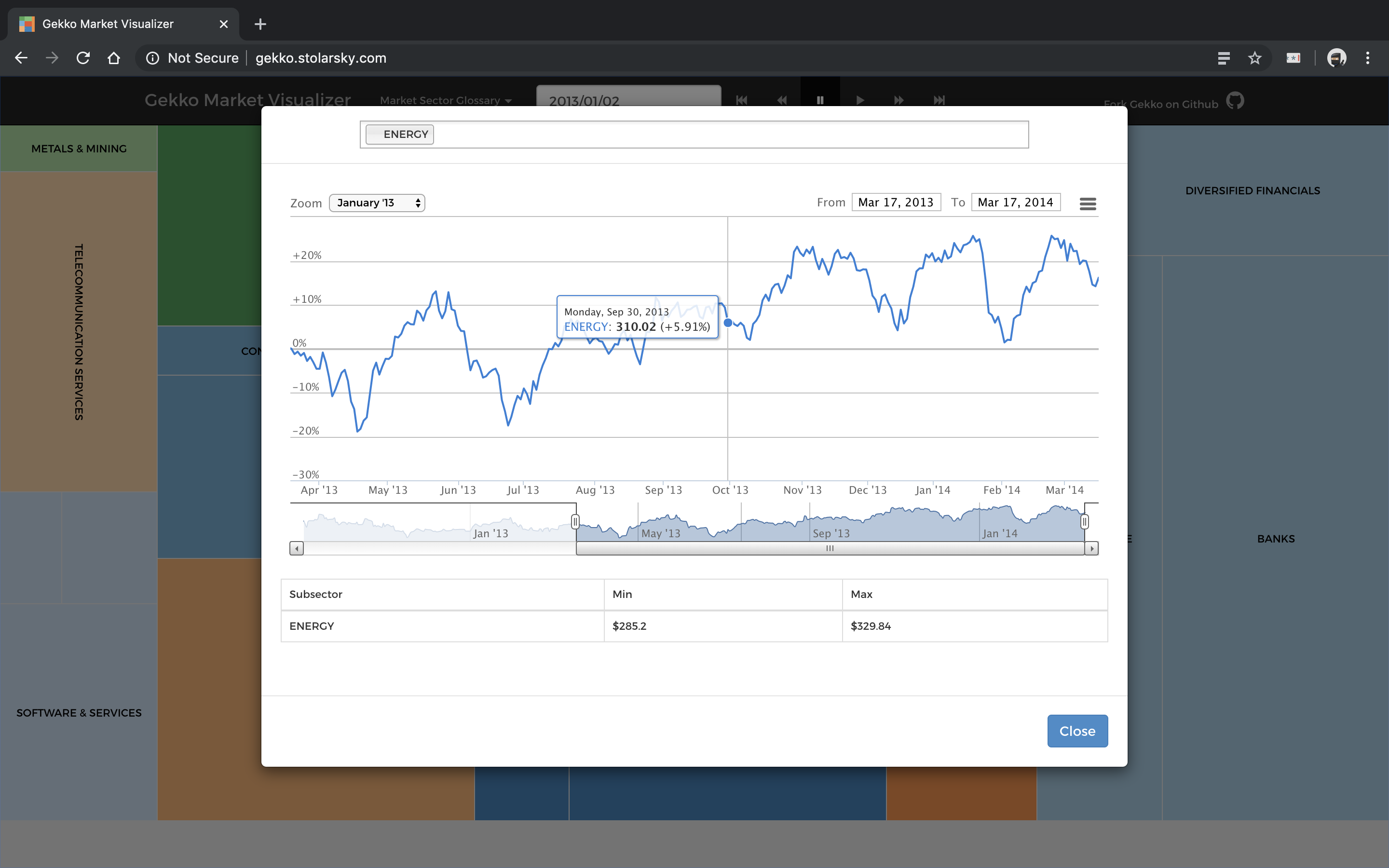Pause the market playback
This screenshot has height=868, width=1389.
(x=820, y=100)
